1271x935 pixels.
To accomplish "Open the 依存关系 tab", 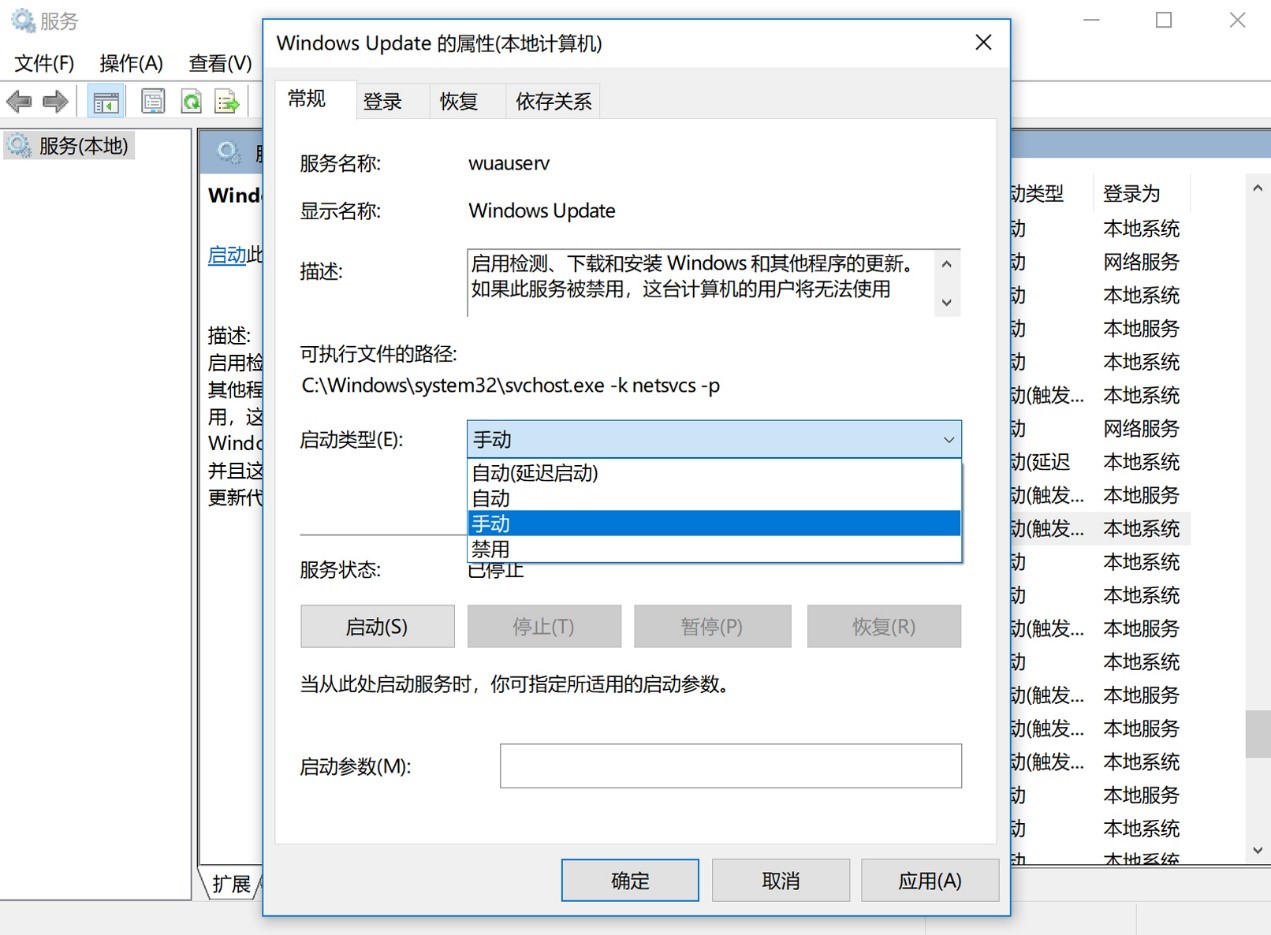I will tap(553, 100).
